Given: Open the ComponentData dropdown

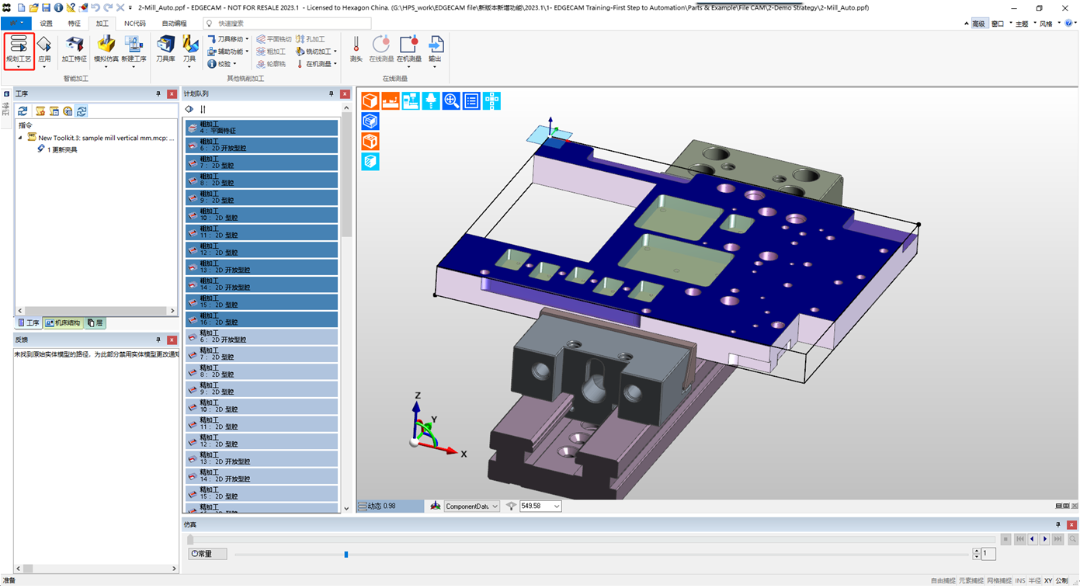Looking at the screenshot, I should point(471,506).
